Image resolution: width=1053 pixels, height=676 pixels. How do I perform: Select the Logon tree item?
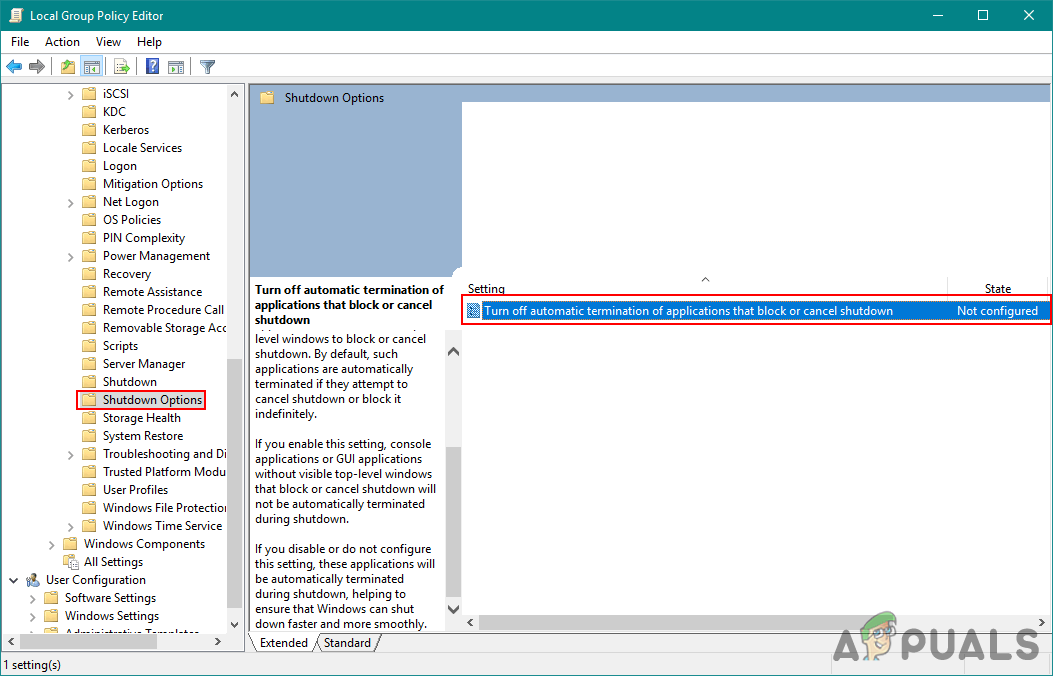(120, 166)
